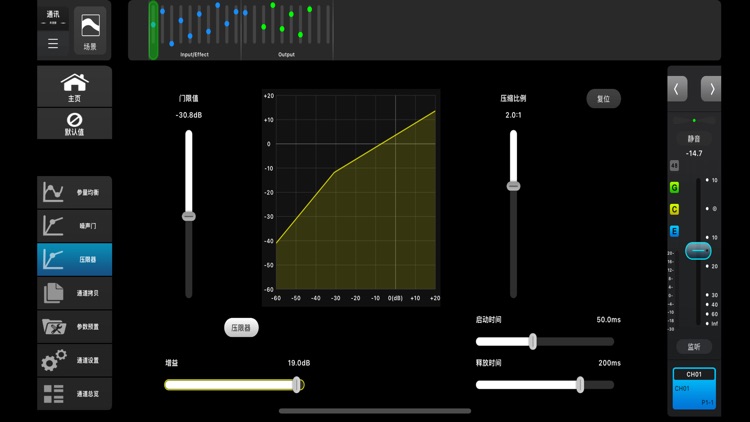Toggle the 48 phantom power indicator
Image resolution: width=750 pixels, height=422 pixels.
tap(674, 166)
